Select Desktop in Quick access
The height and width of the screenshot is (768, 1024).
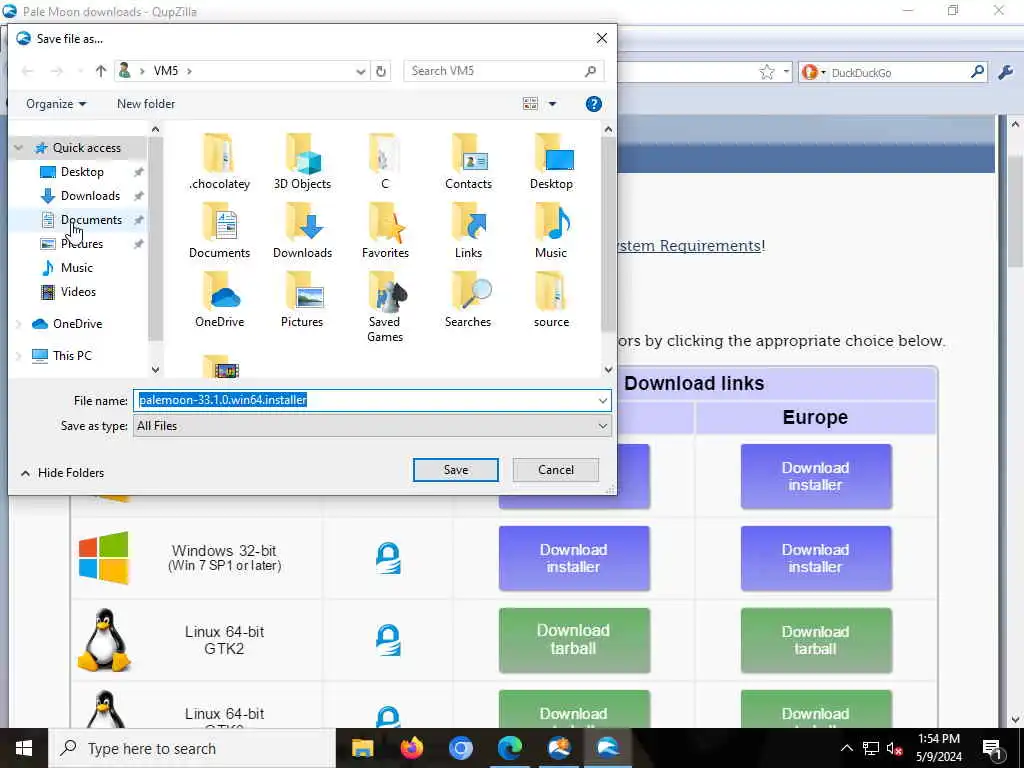coord(82,172)
